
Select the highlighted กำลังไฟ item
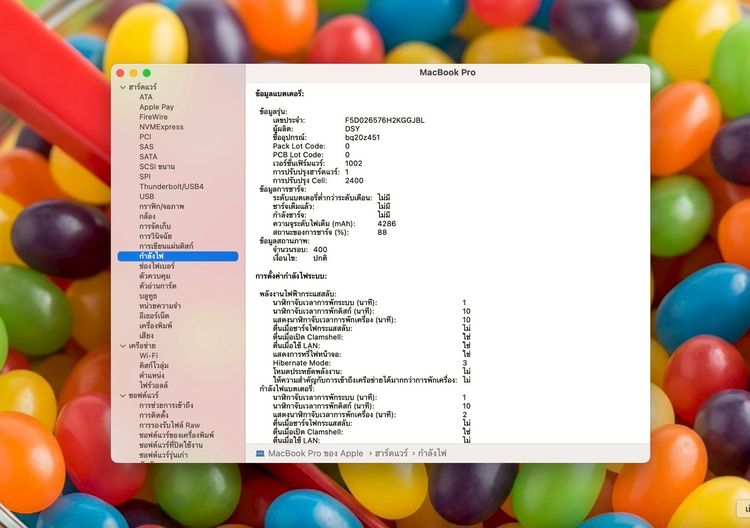click(x=178, y=256)
